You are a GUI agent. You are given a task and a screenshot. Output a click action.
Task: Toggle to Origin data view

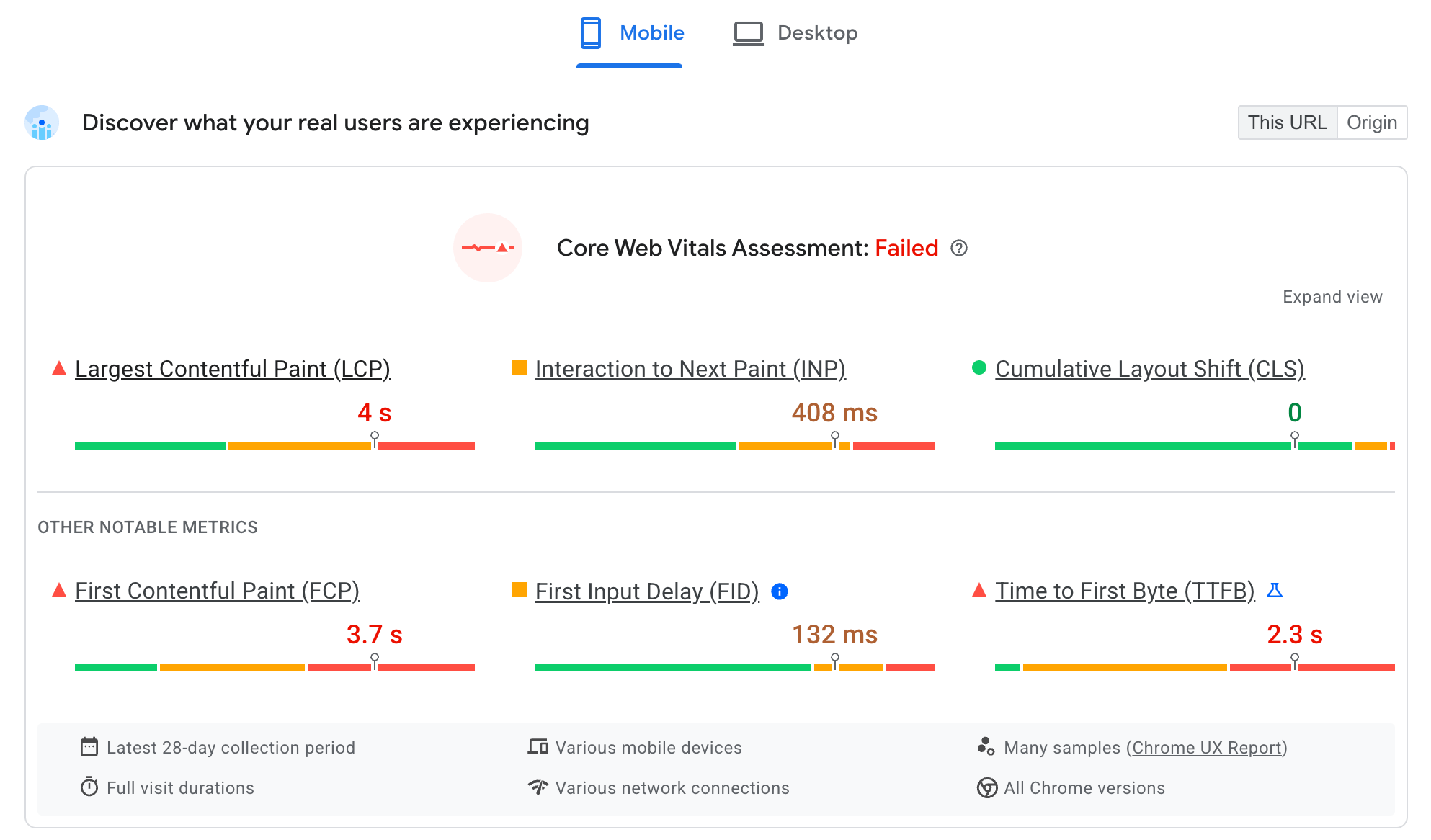coord(1373,122)
